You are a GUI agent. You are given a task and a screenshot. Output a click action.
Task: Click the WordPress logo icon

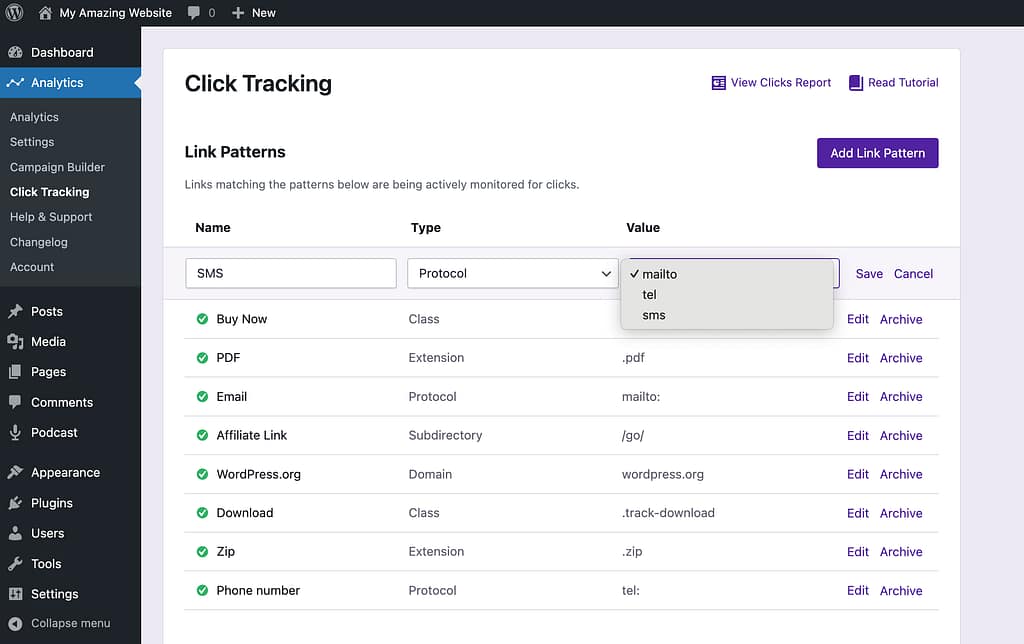pos(15,13)
